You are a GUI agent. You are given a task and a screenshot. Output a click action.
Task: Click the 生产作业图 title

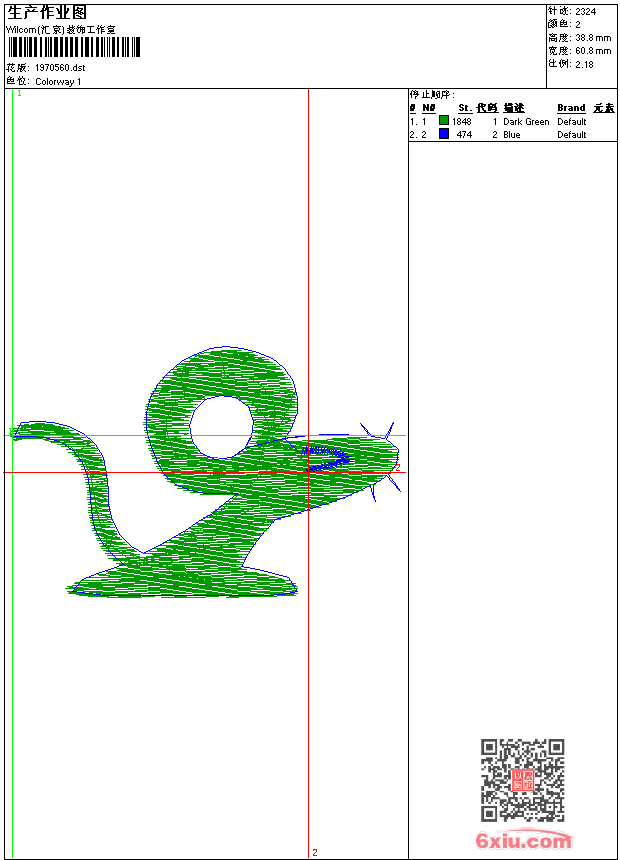[47, 12]
